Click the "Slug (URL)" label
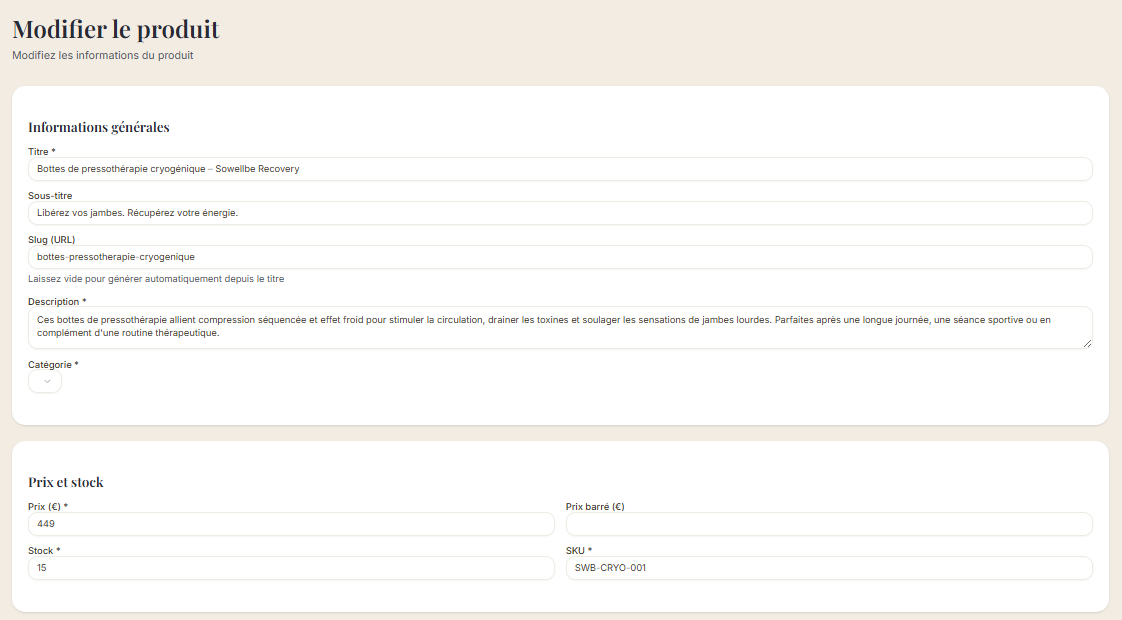This screenshot has height=620, width=1122. click(51, 240)
